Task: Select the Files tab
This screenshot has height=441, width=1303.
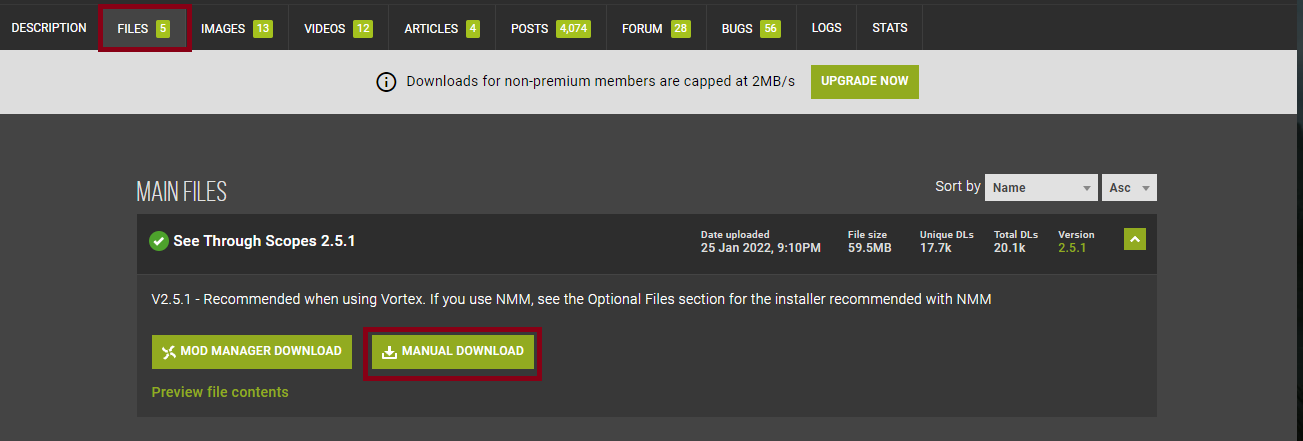Action: [x=143, y=29]
